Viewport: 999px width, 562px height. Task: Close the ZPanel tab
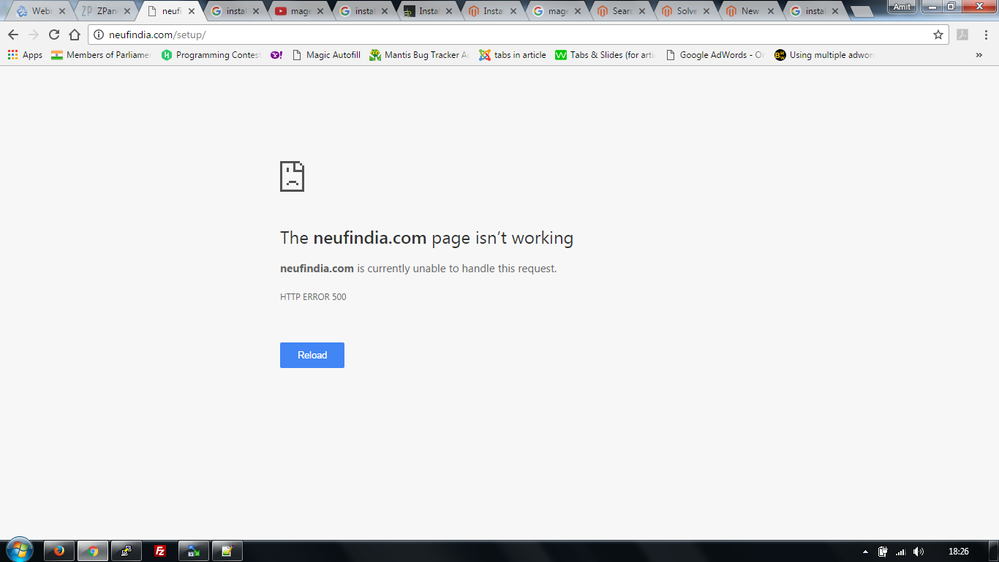(127, 11)
